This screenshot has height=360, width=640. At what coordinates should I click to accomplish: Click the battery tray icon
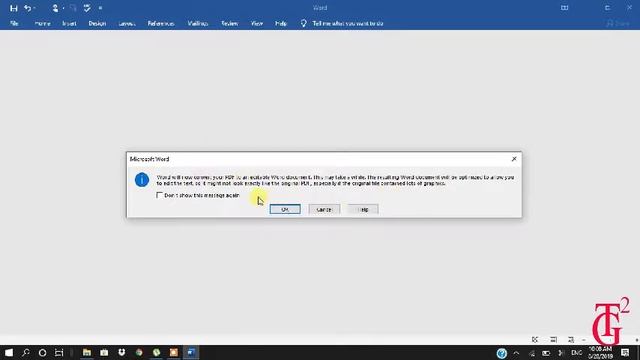pyautogui.click(x=546, y=353)
